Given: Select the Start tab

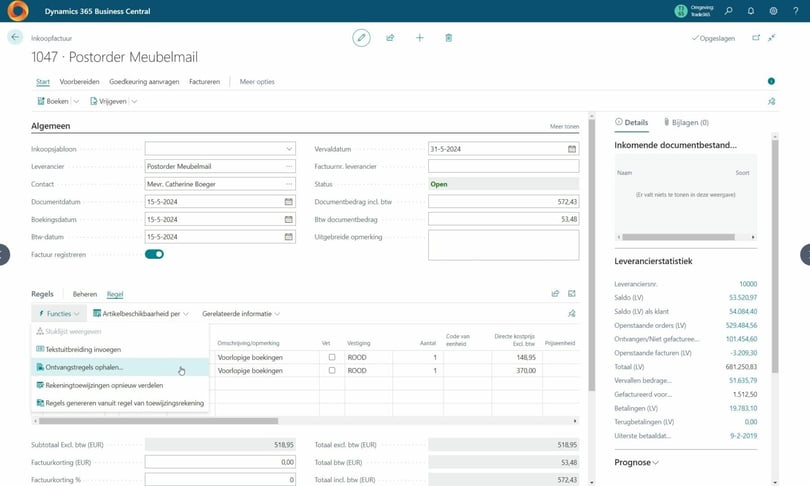Looking at the screenshot, I should (x=43, y=82).
